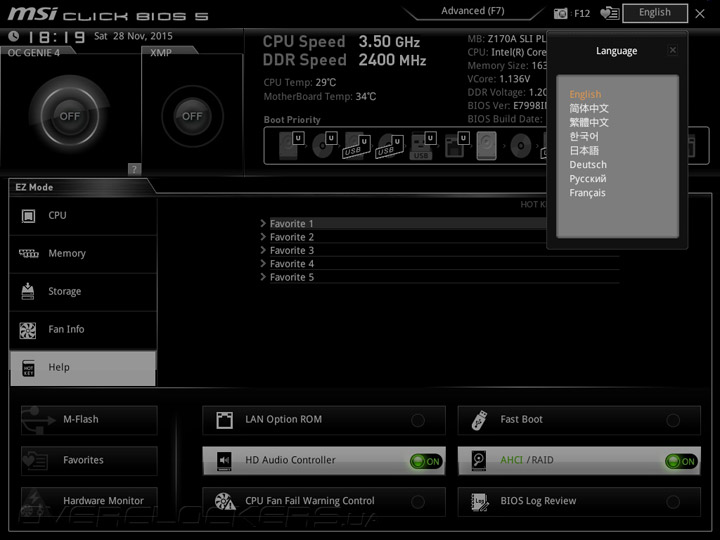Click the highlighted hard drive boot icon
Screen dimensions: 720x540
click(486, 146)
